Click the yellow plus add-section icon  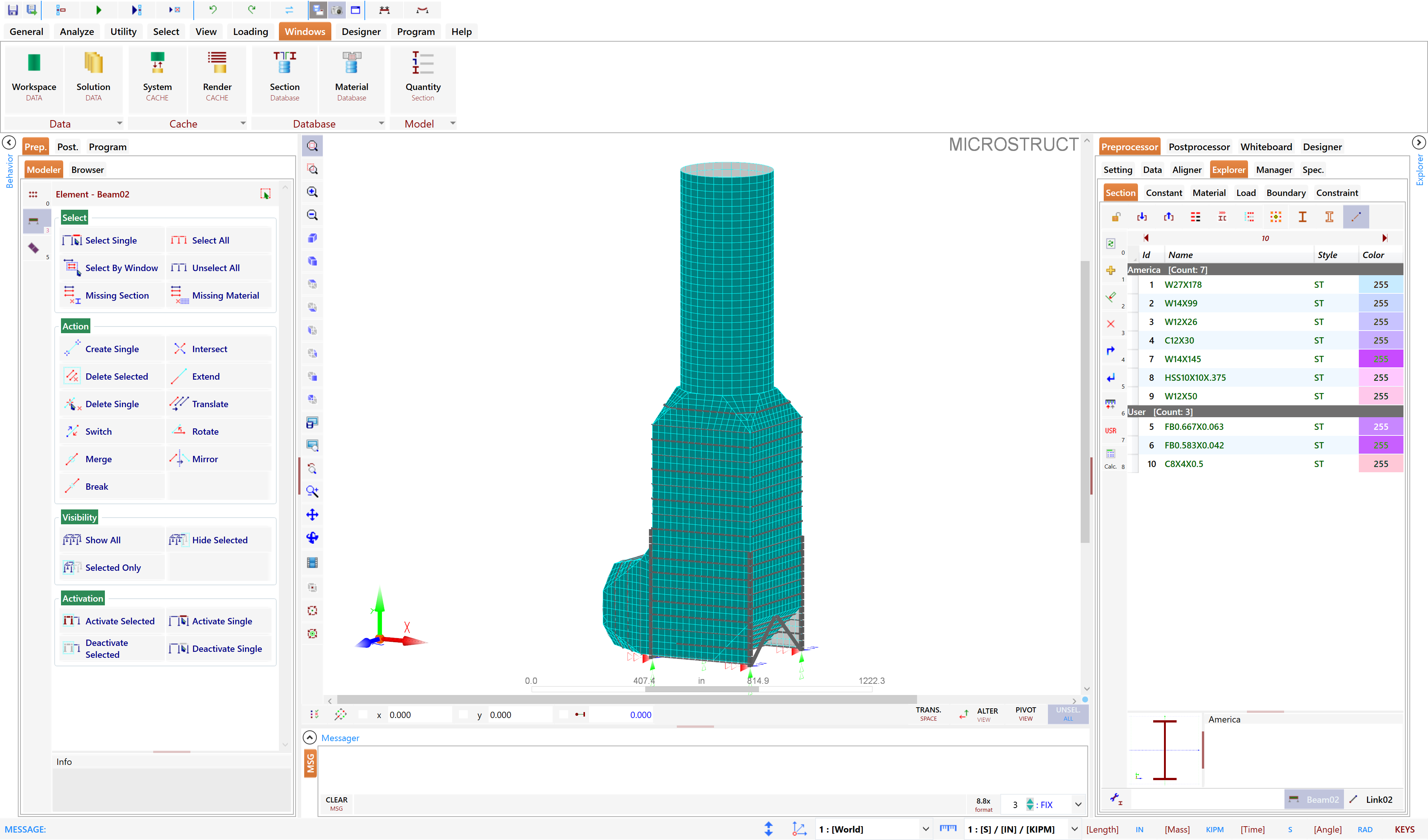tap(1111, 271)
